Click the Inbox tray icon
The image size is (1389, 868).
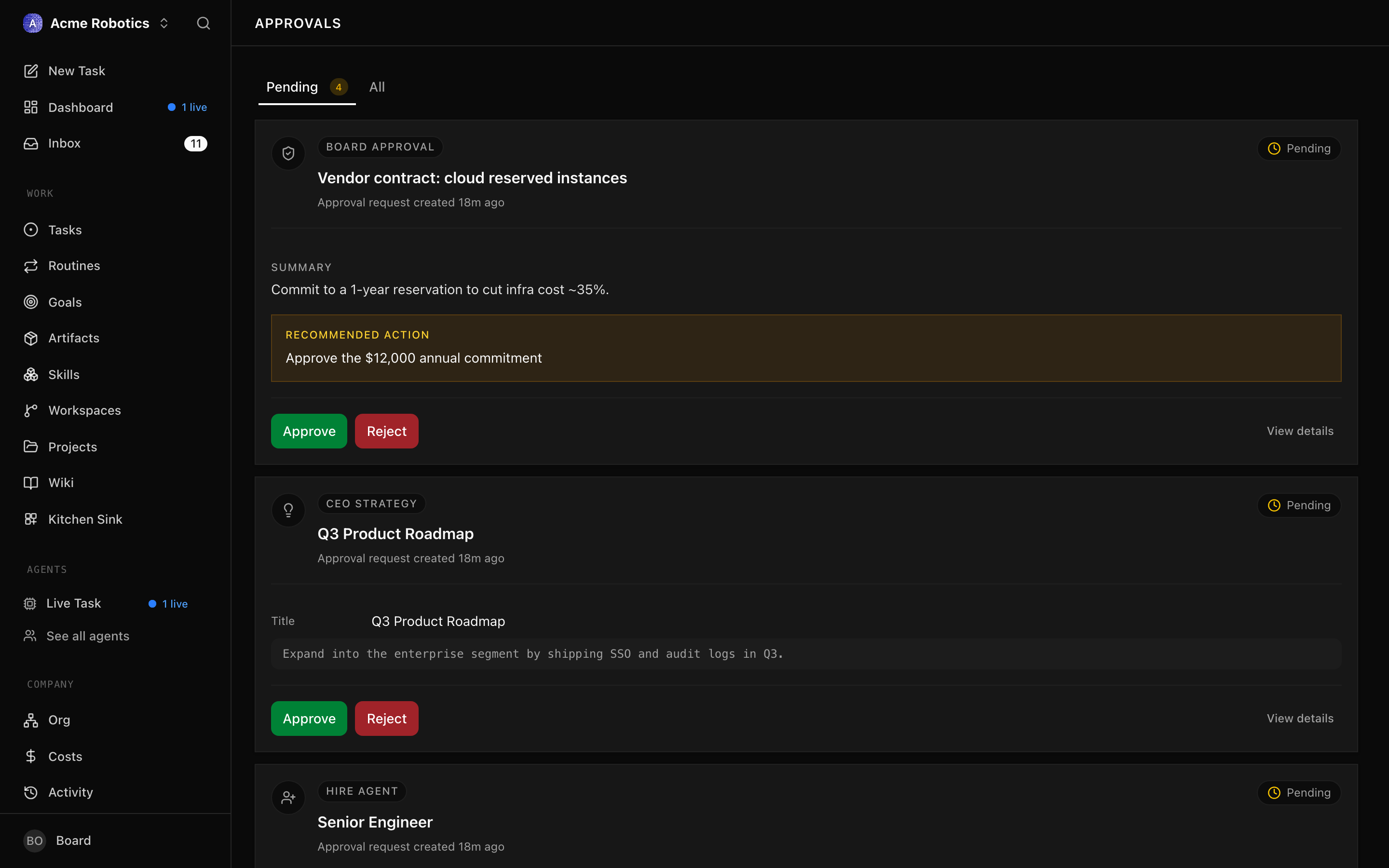point(31,144)
